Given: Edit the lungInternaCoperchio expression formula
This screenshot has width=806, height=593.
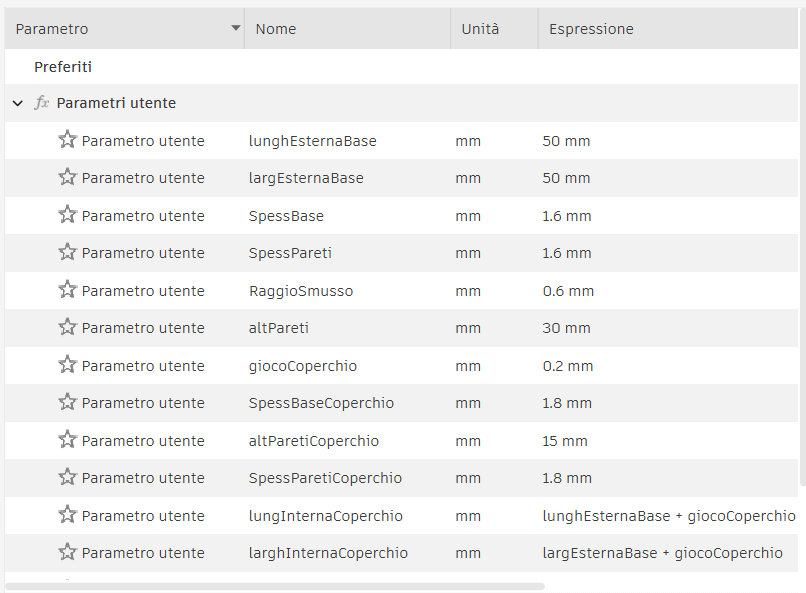Looking at the screenshot, I should pyautogui.click(x=668, y=516).
